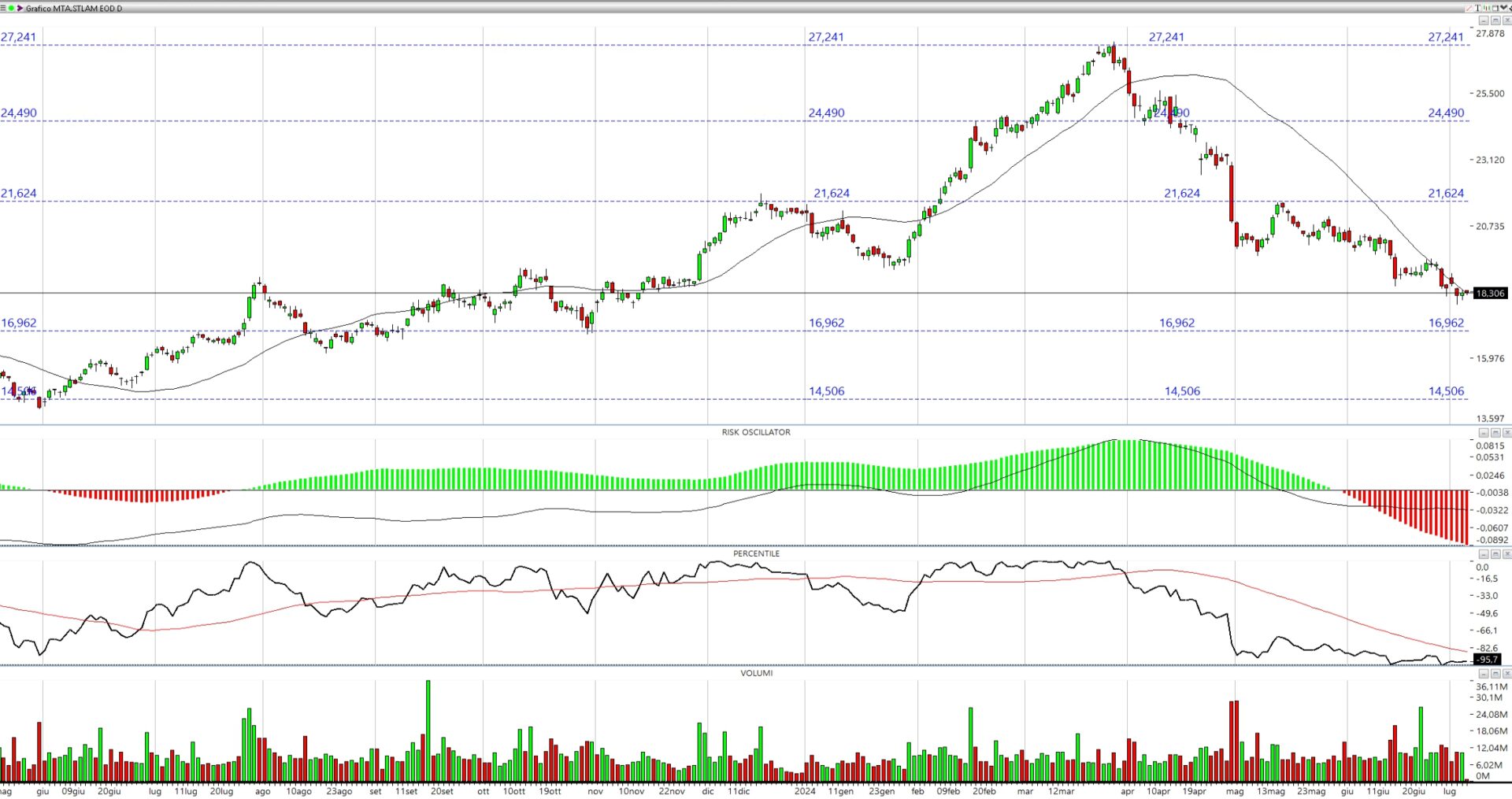Screen dimensions: 1512x799
Task: Maximize the Volumi panel
Action: (x=1495, y=674)
